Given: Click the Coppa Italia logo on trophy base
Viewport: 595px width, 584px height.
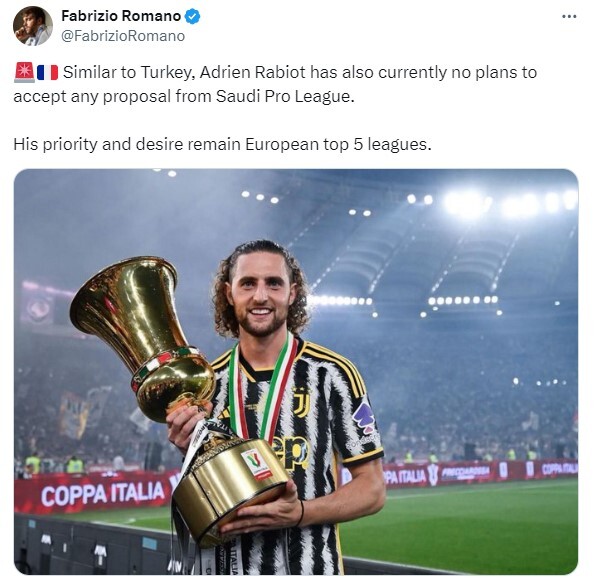Looking at the screenshot, I should click(x=257, y=464).
